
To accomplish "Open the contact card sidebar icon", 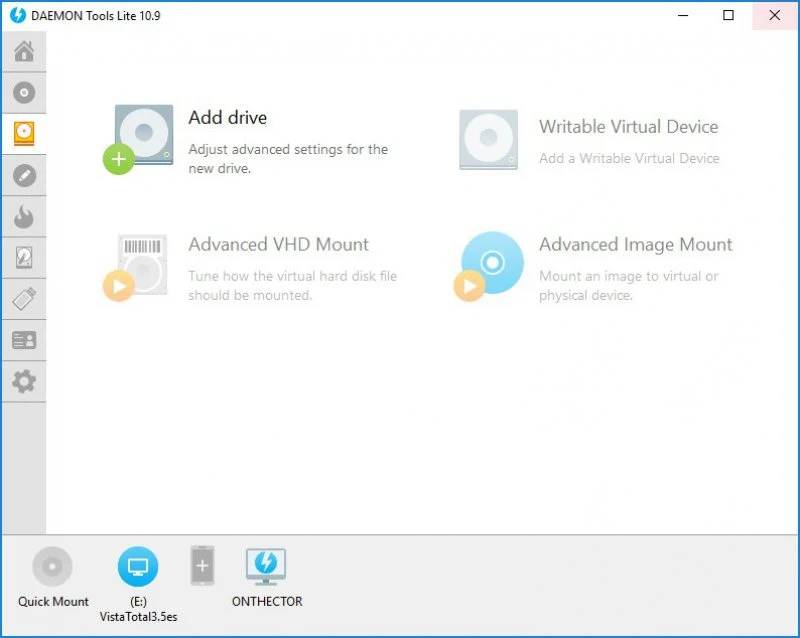I will (23, 340).
